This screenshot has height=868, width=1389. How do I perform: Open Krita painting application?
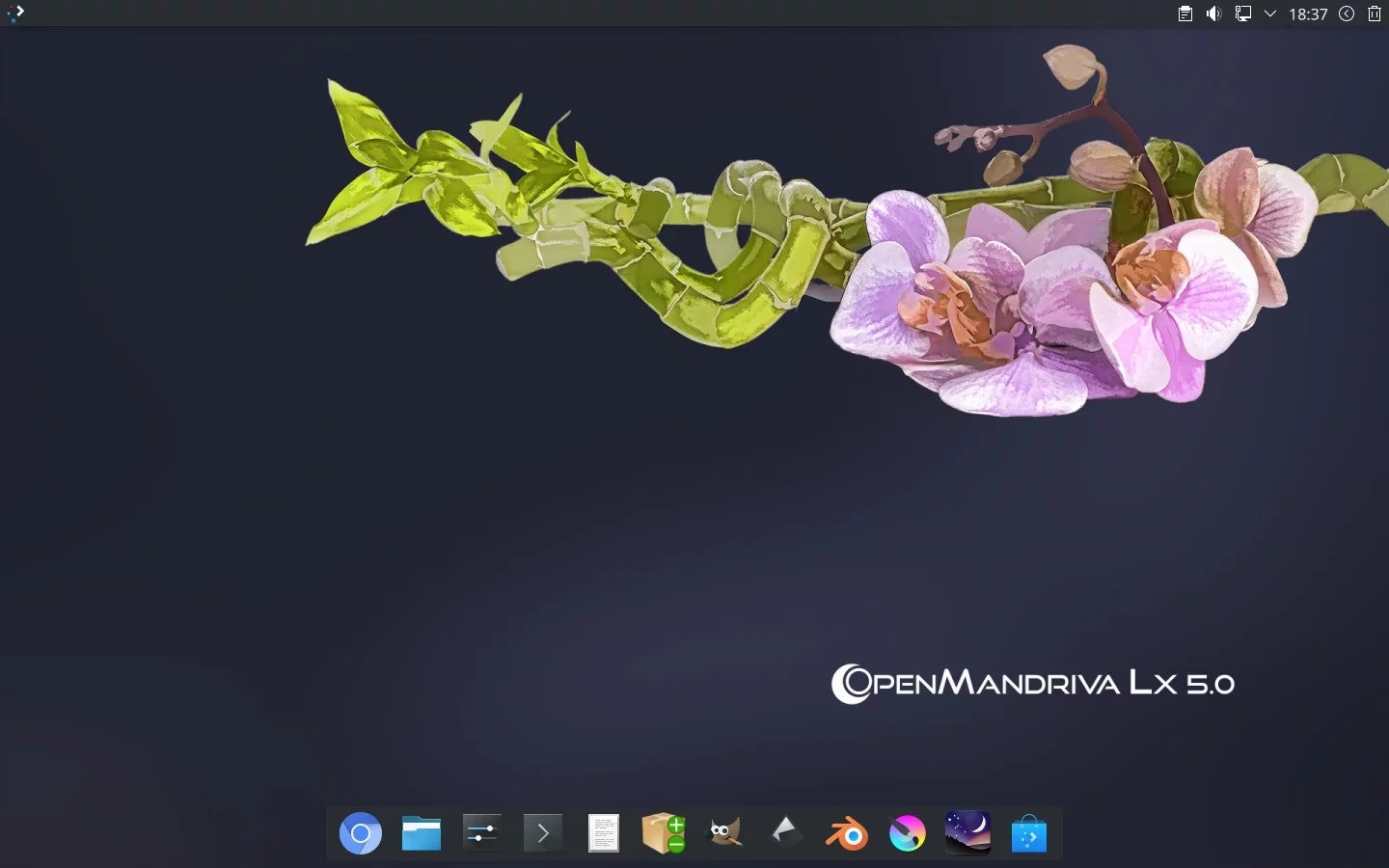pyautogui.click(x=906, y=832)
